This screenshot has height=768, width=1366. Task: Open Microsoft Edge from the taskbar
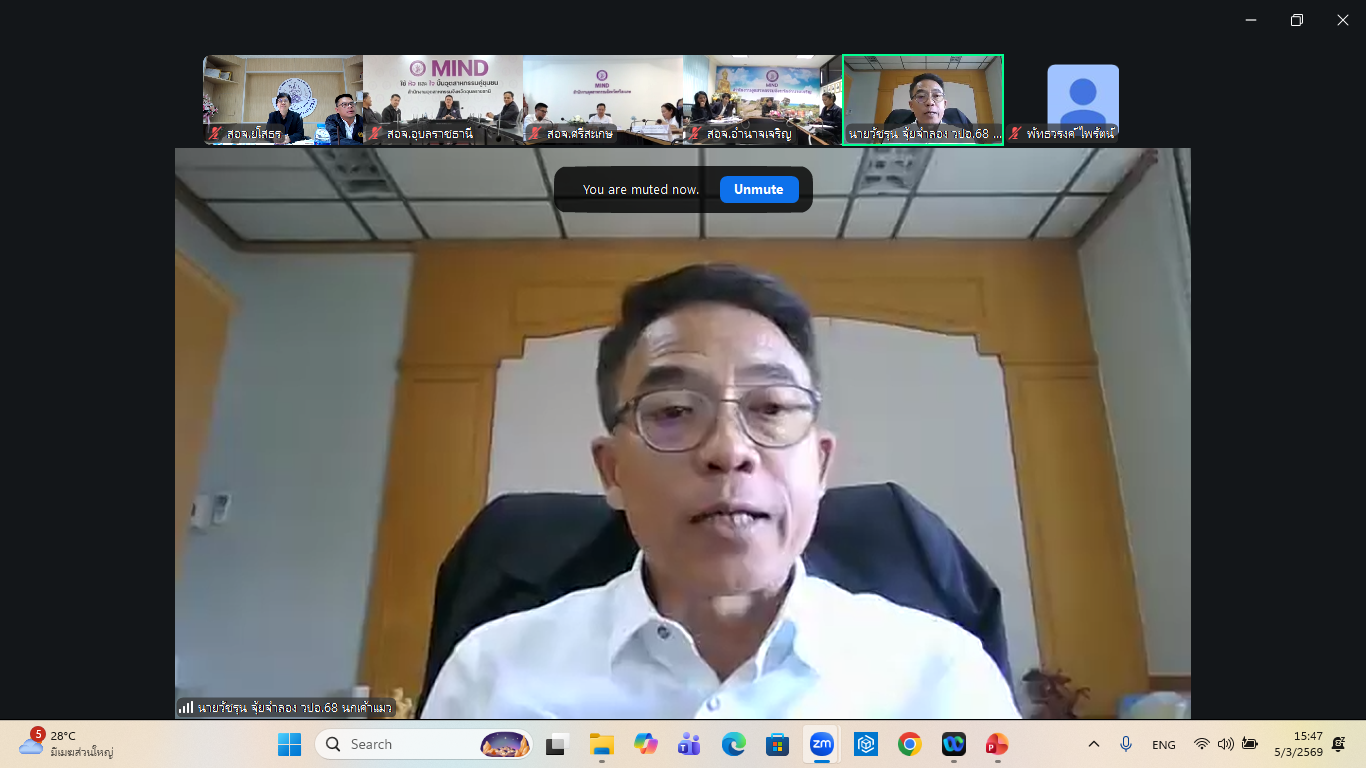pyautogui.click(x=733, y=744)
